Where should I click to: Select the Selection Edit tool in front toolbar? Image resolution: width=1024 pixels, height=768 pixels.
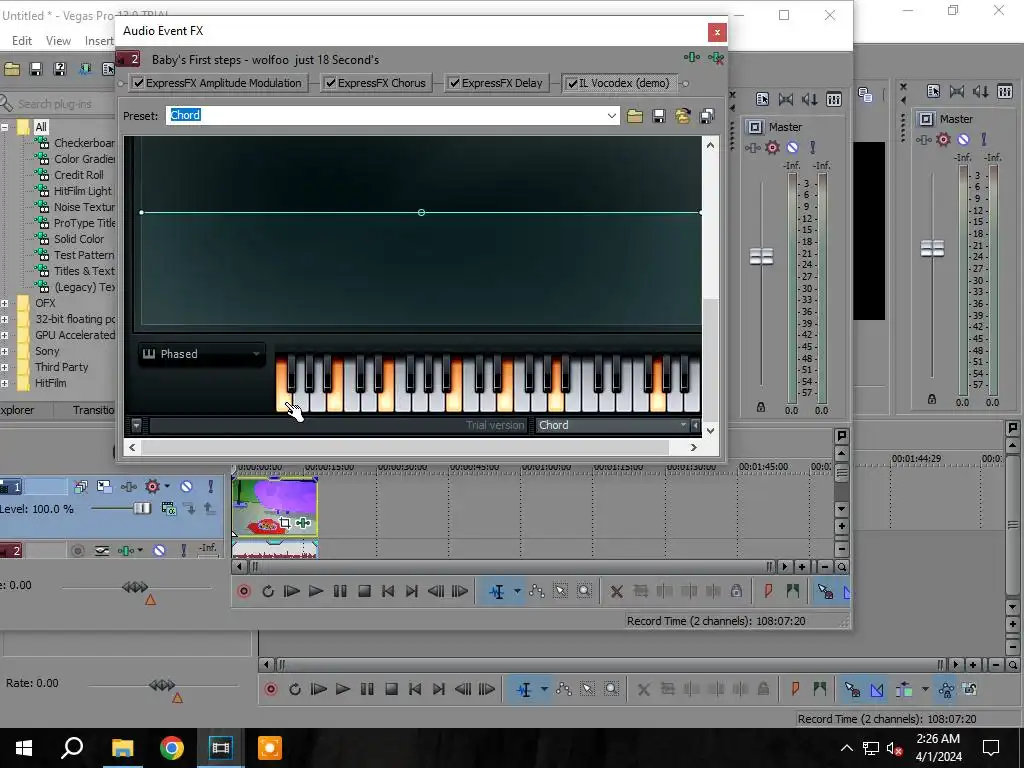point(560,592)
